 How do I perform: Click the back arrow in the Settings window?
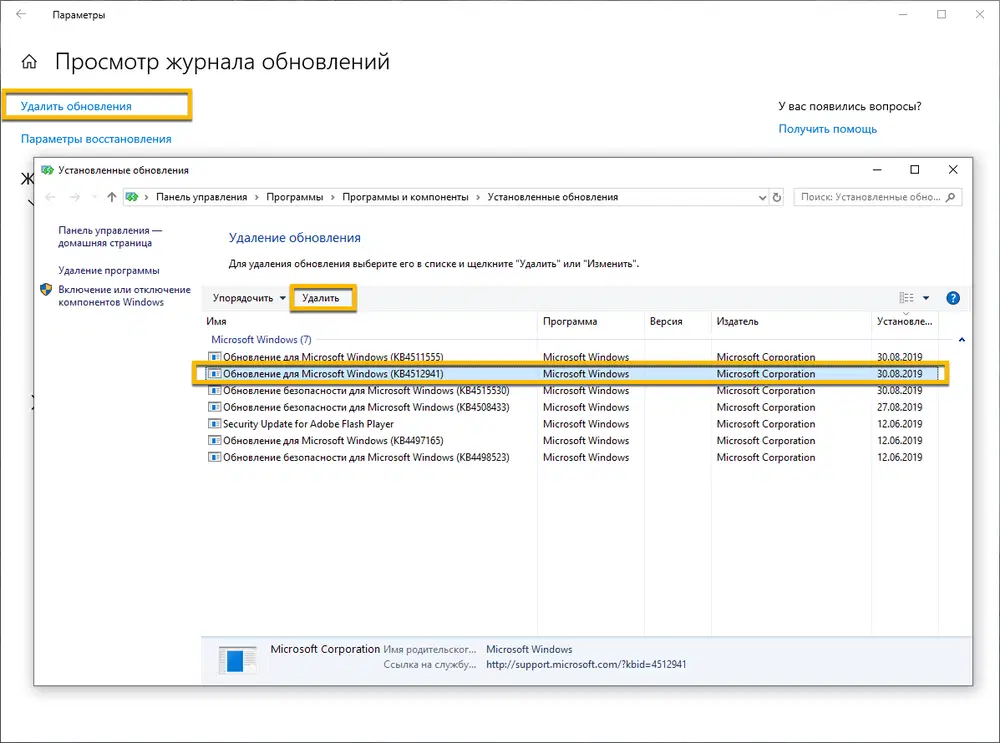click(20, 14)
